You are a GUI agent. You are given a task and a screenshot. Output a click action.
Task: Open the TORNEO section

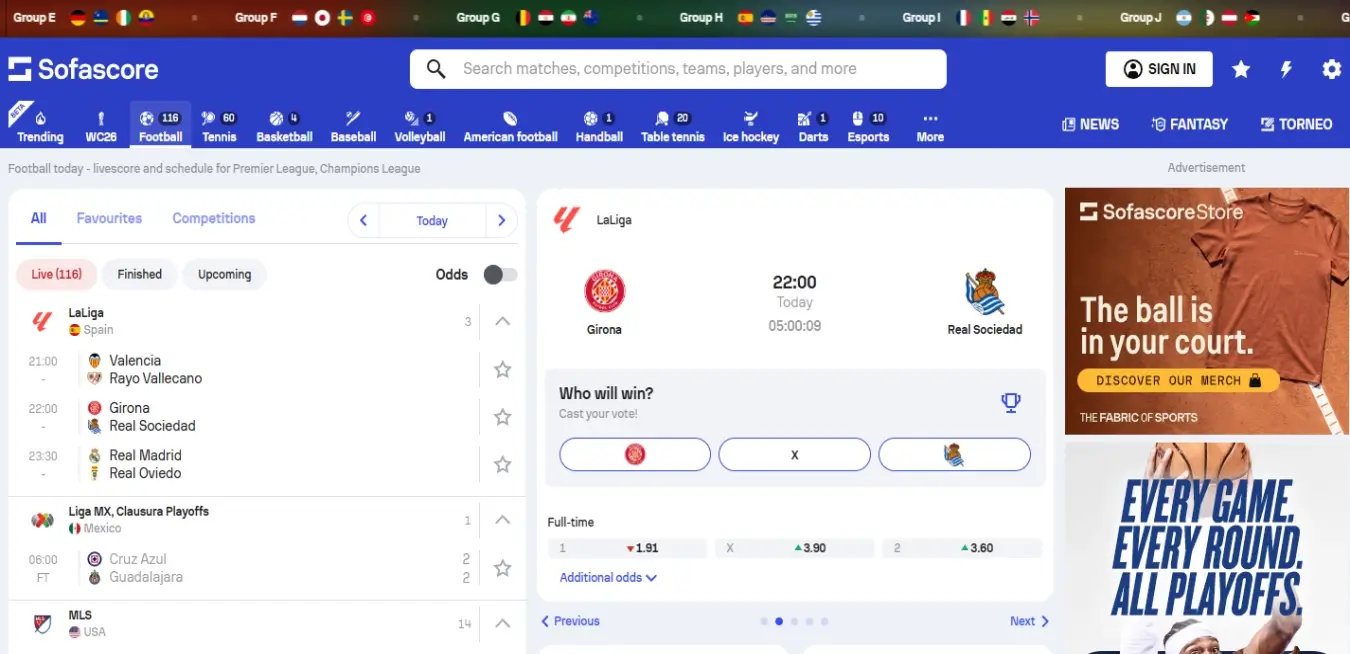pos(1296,124)
